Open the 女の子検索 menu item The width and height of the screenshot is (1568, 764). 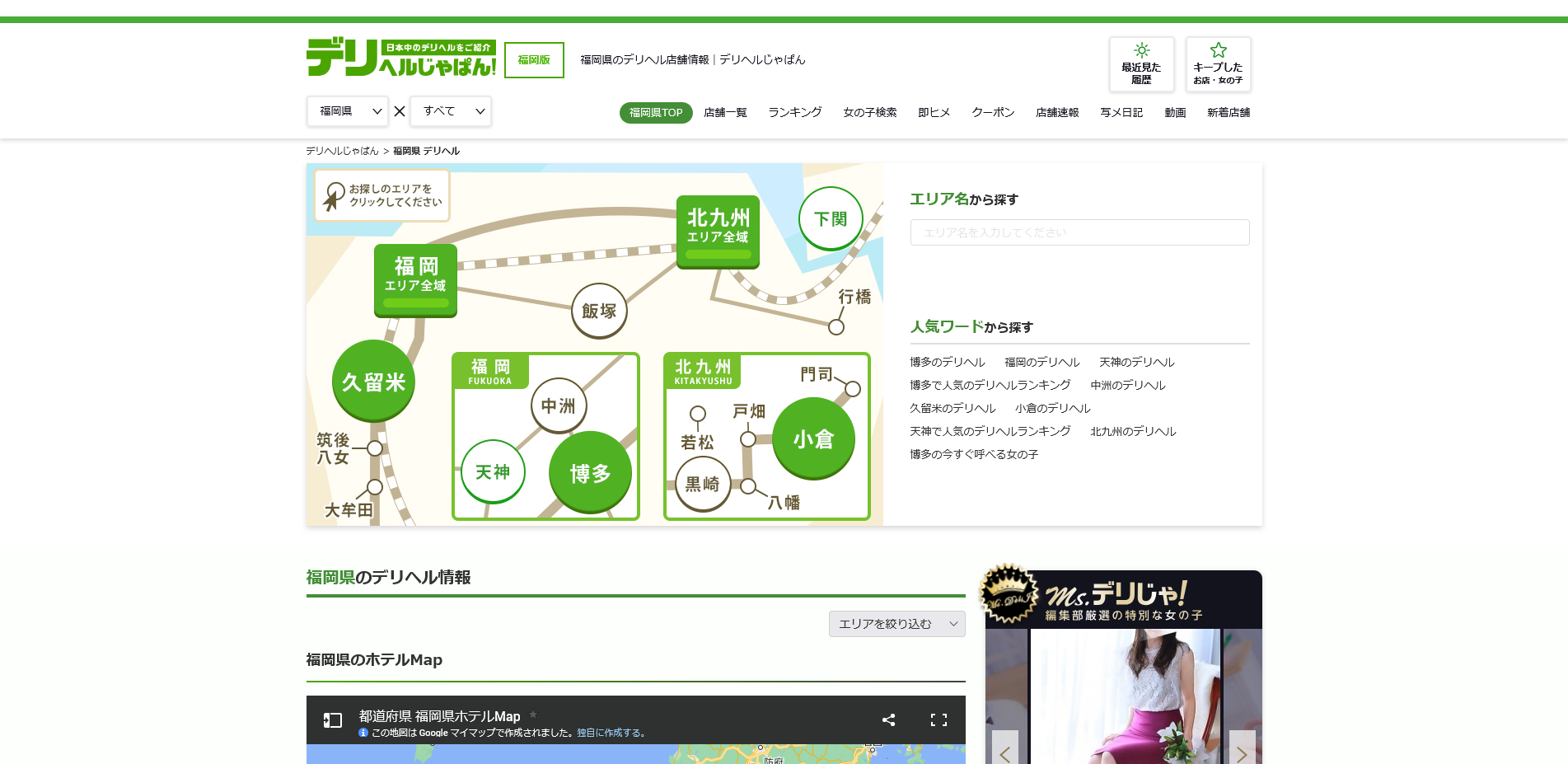(x=870, y=113)
